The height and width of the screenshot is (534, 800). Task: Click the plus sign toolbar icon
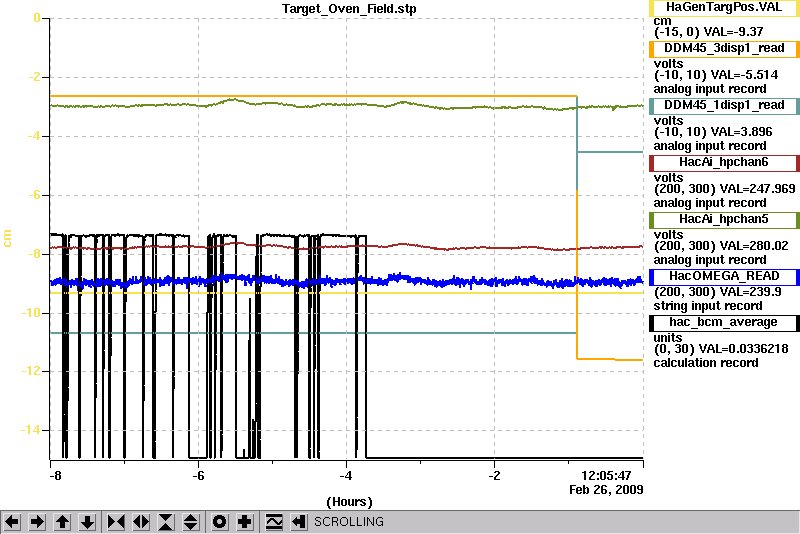(x=245, y=522)
